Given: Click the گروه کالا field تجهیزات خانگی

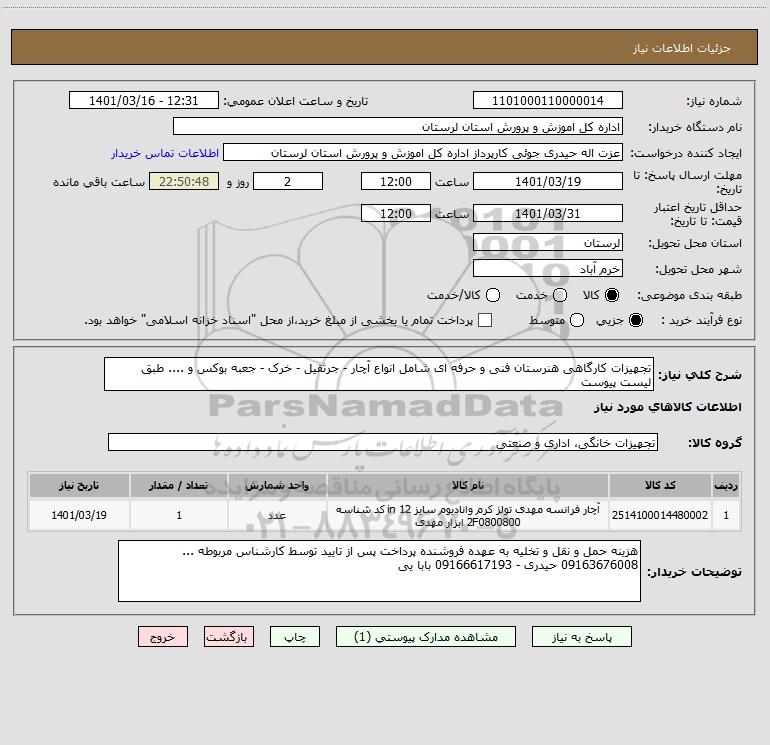Looking at the screenshot, I should pyautogui.click(x=383, y=442).
